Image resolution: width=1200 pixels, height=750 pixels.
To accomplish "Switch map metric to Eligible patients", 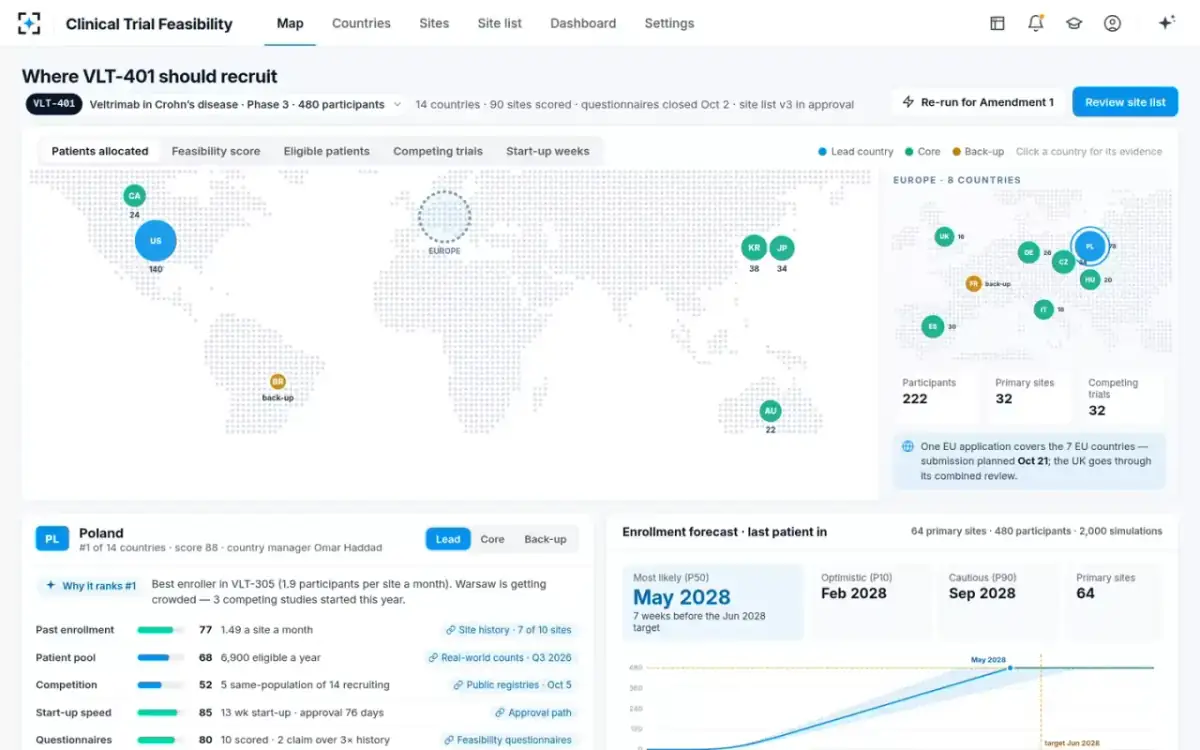I will tap(327, 151).
